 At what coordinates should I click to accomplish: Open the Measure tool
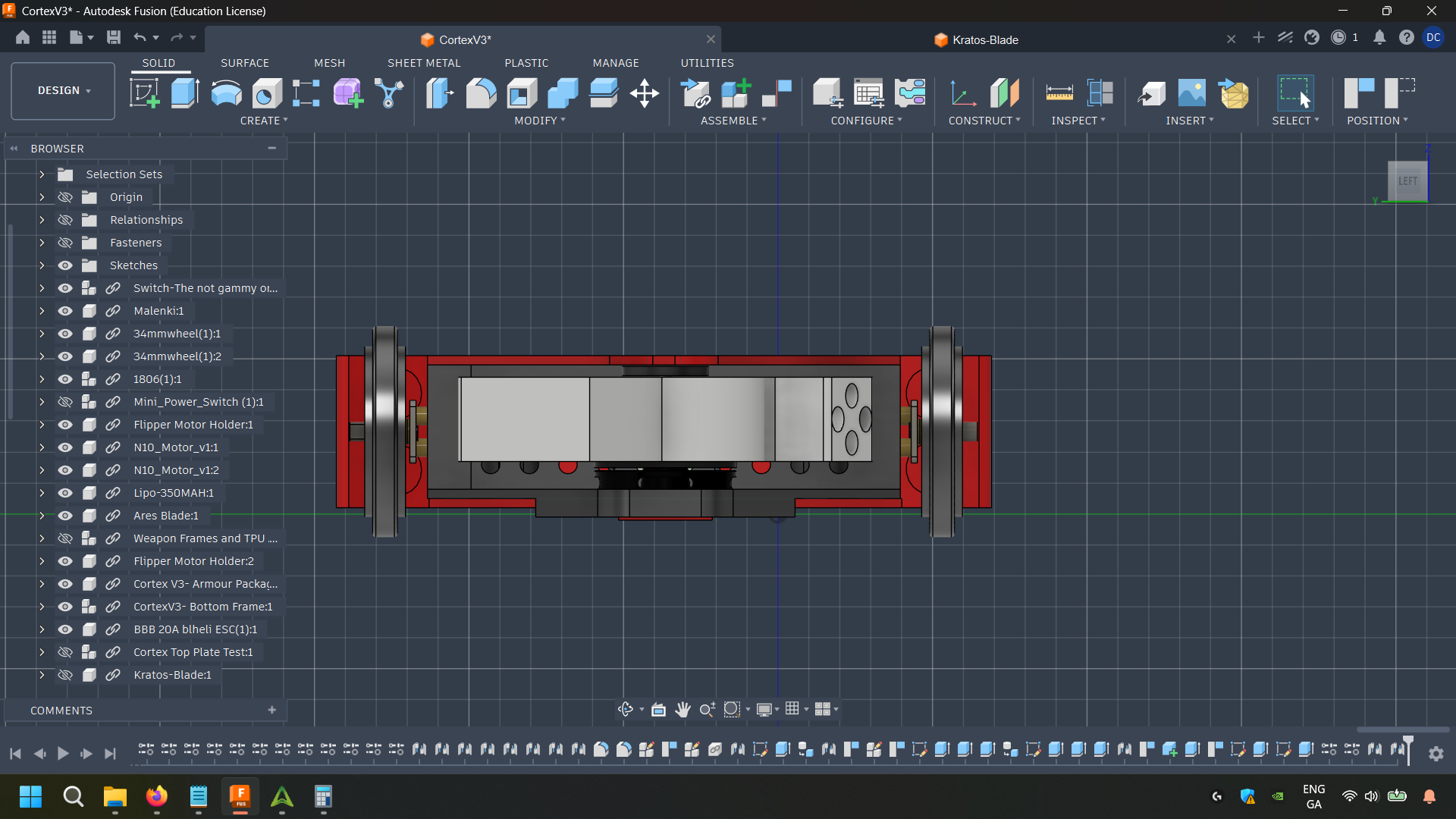tap(1059, 93)
